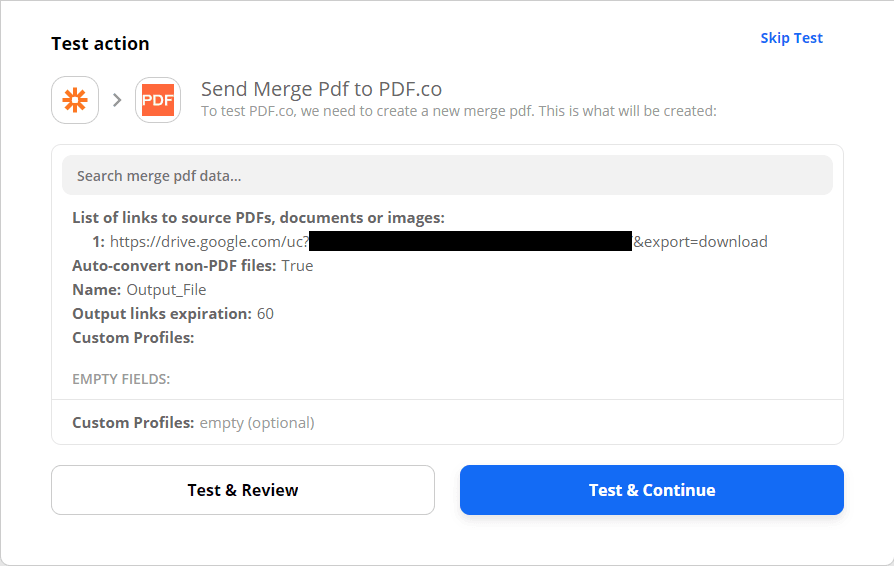
Task: Click list item number 1 before URL
Action: tap(98, 242)
